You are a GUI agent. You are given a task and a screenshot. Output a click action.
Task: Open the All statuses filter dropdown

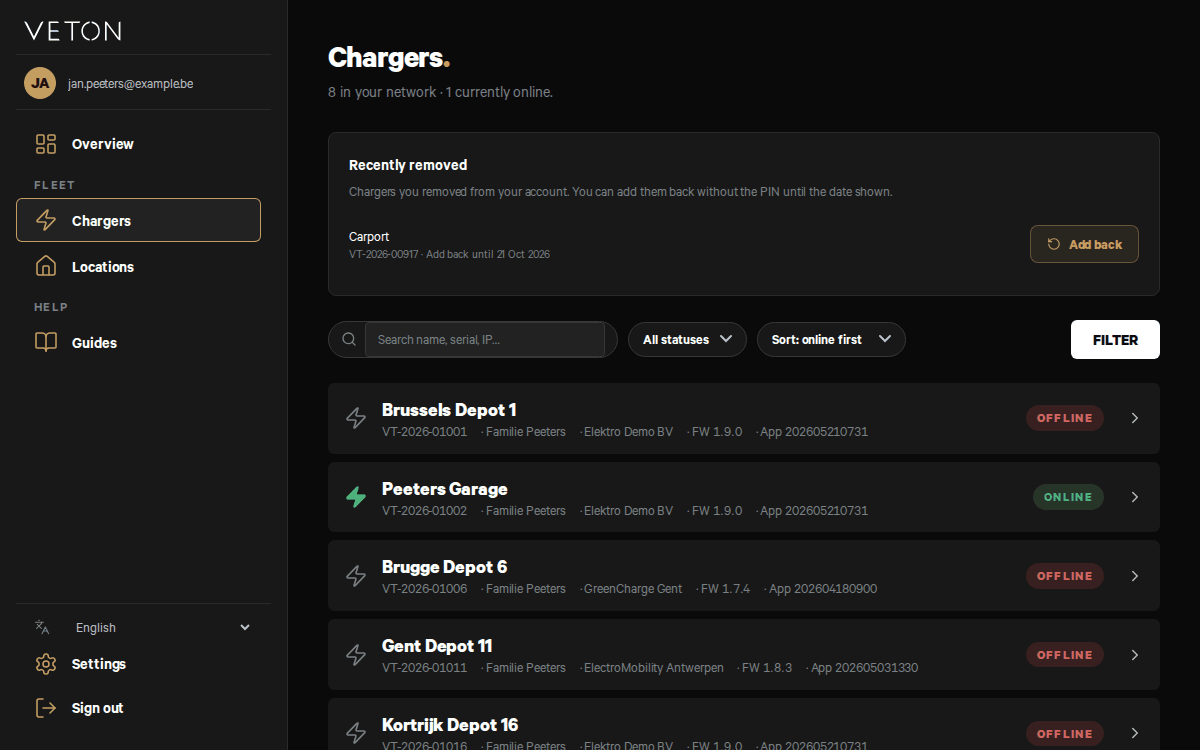pyautogui.click(x=687, y=339)
